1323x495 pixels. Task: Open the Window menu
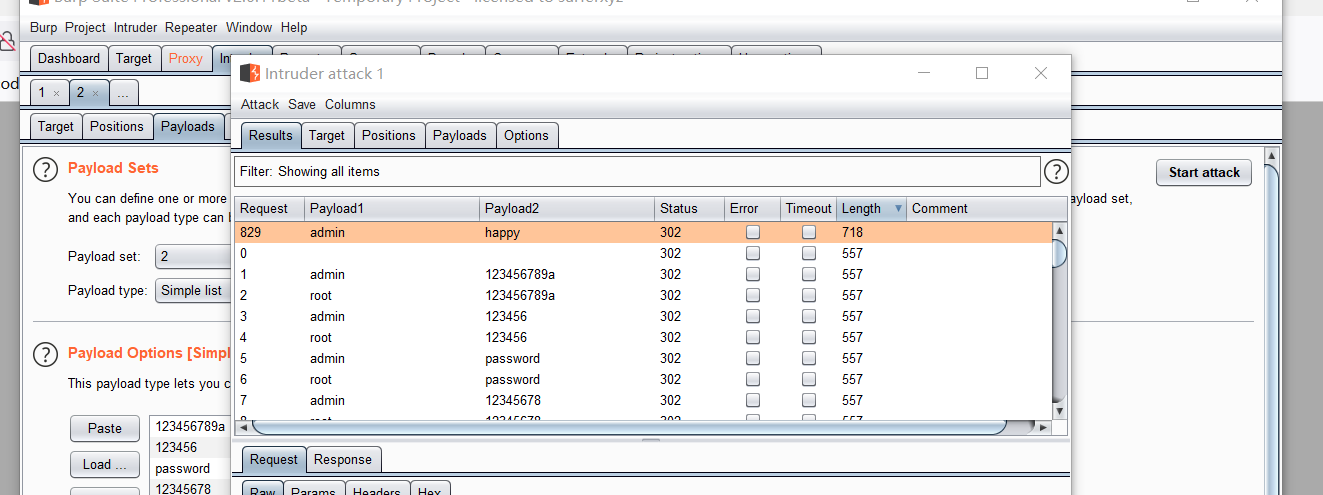pyautogui.click(x=249, y=27)
